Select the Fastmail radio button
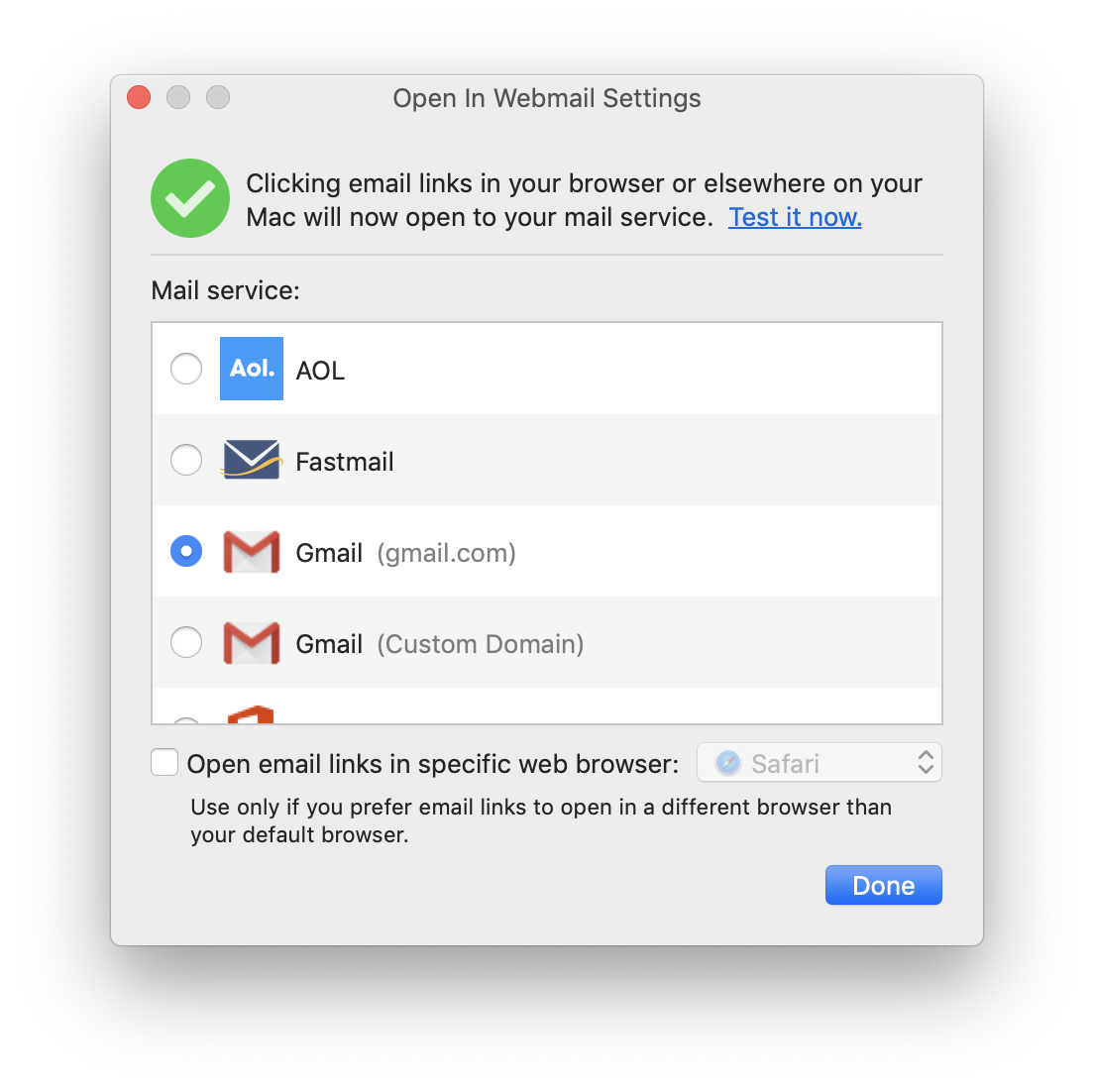The image size is (1094, 1092). tap(186, 460)
